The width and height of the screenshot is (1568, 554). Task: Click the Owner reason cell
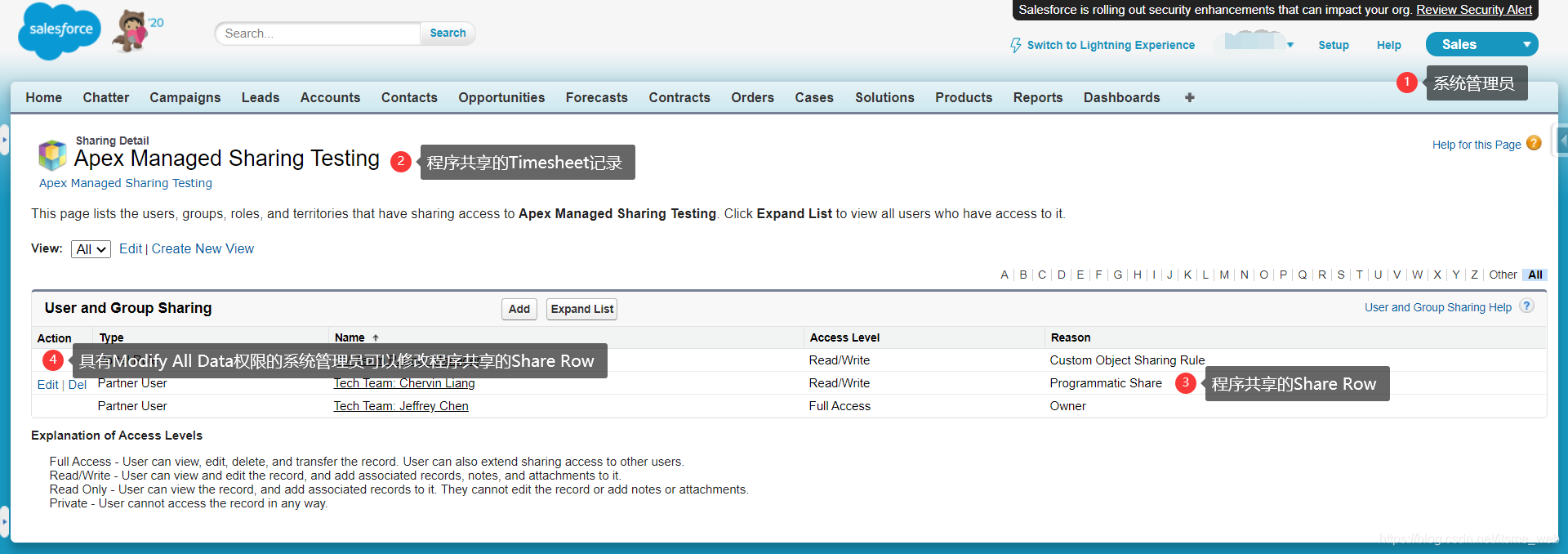[1067, 406]
